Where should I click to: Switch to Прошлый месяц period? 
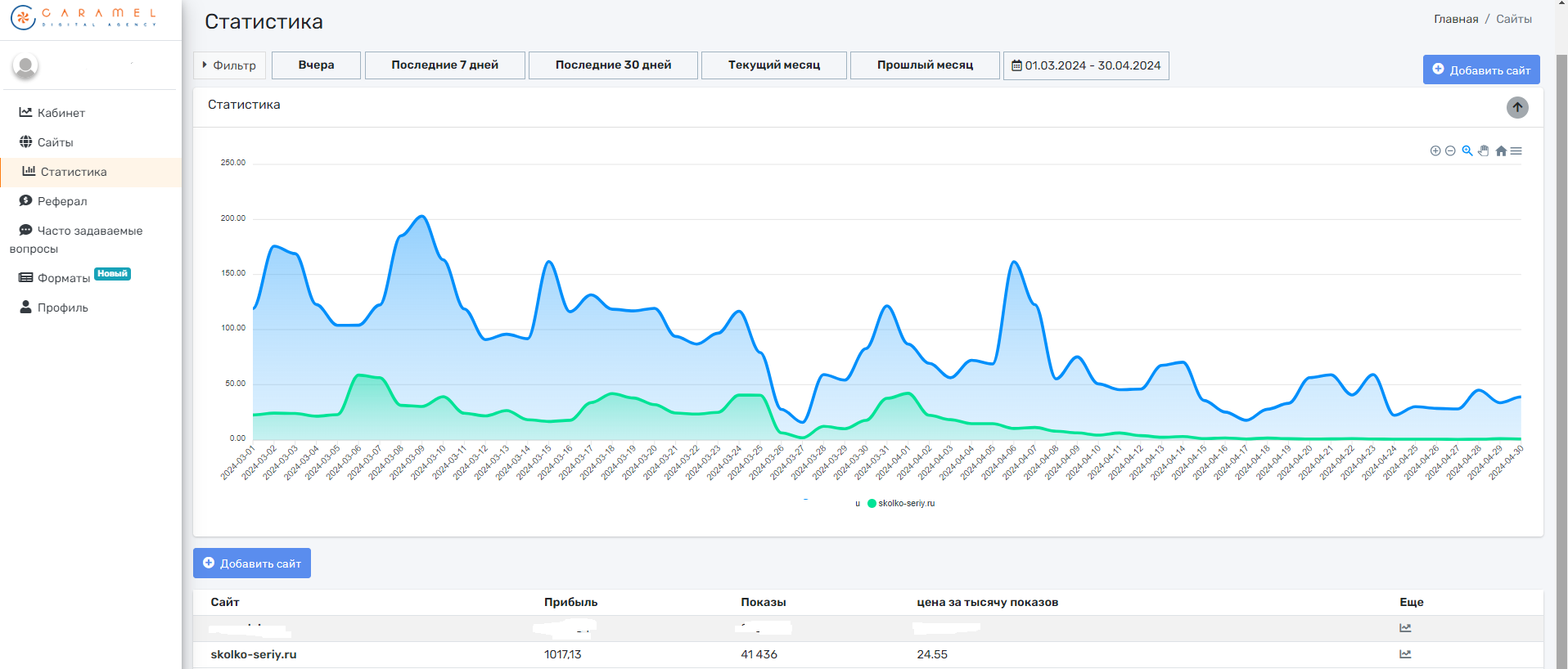925,65
